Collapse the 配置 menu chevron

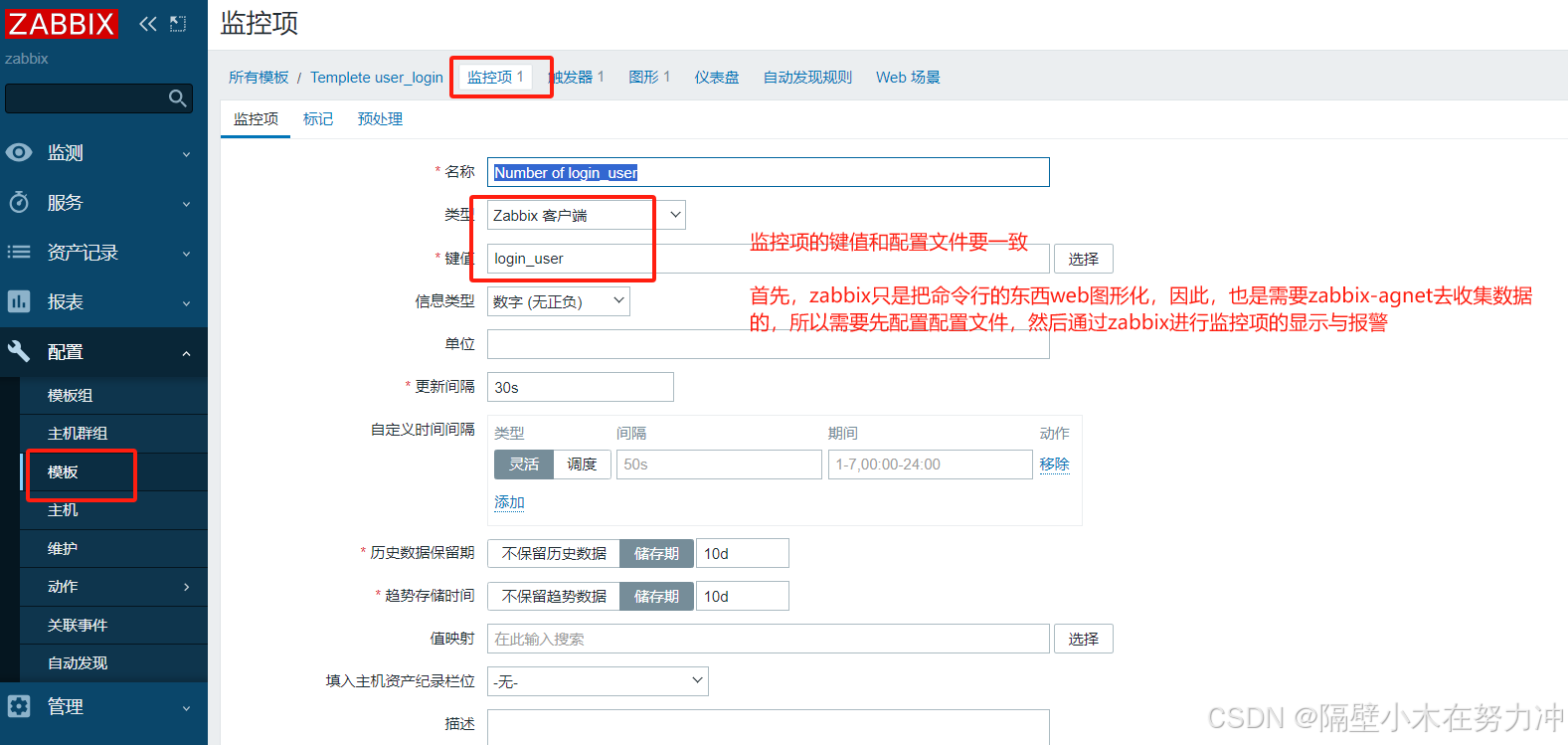(186, 353)
